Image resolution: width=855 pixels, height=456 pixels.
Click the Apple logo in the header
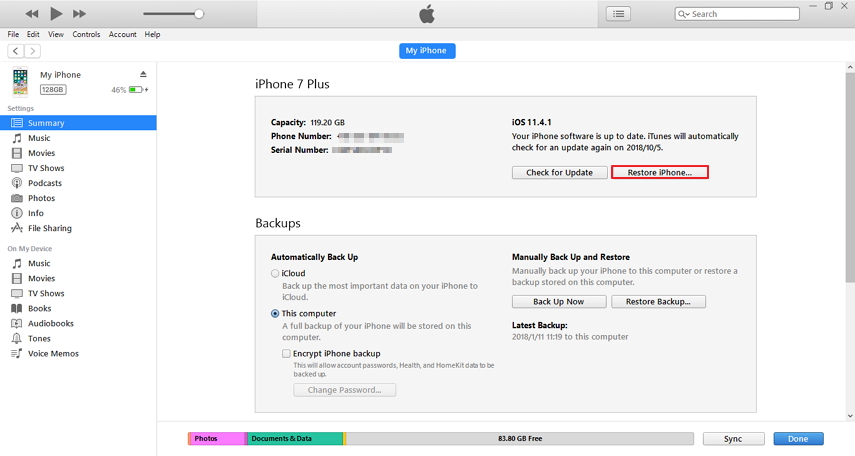coord(427,14)
